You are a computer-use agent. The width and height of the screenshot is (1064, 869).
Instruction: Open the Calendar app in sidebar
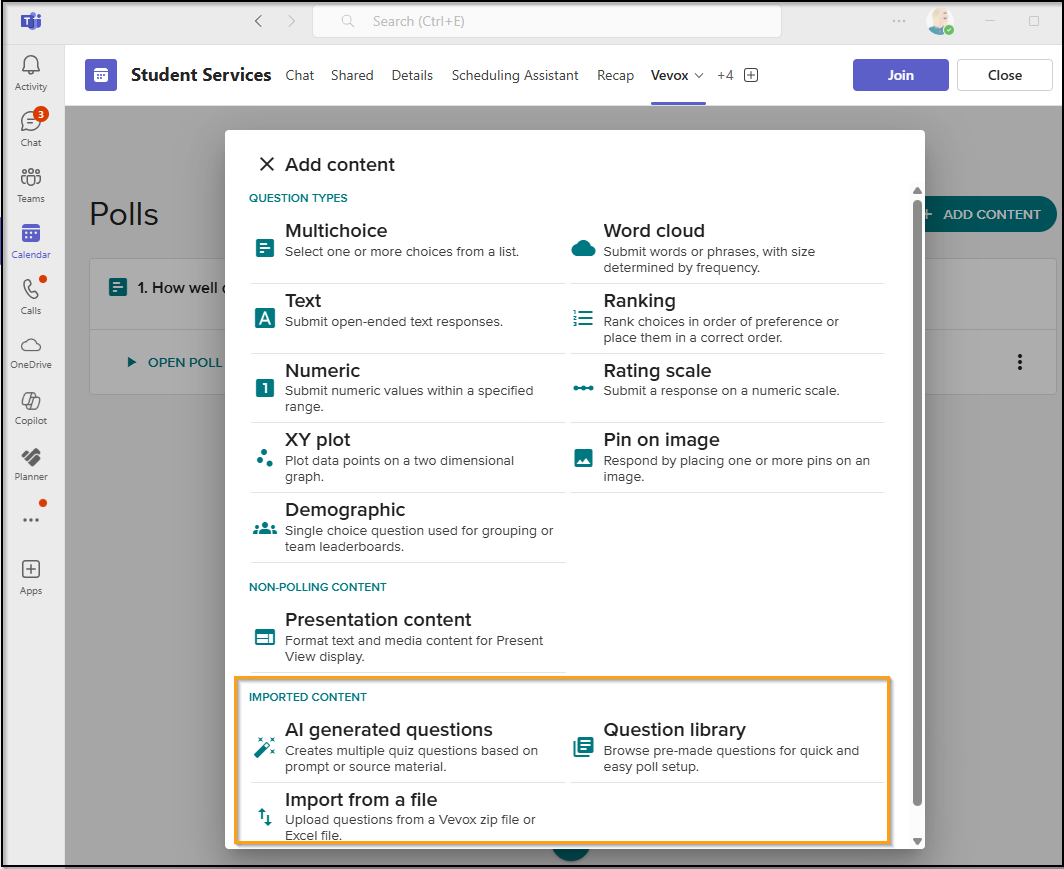tap(31, 241)
